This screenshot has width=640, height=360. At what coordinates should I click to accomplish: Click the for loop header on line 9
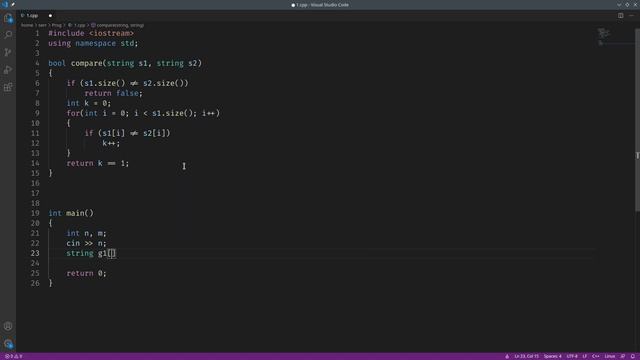pos(143,113)
